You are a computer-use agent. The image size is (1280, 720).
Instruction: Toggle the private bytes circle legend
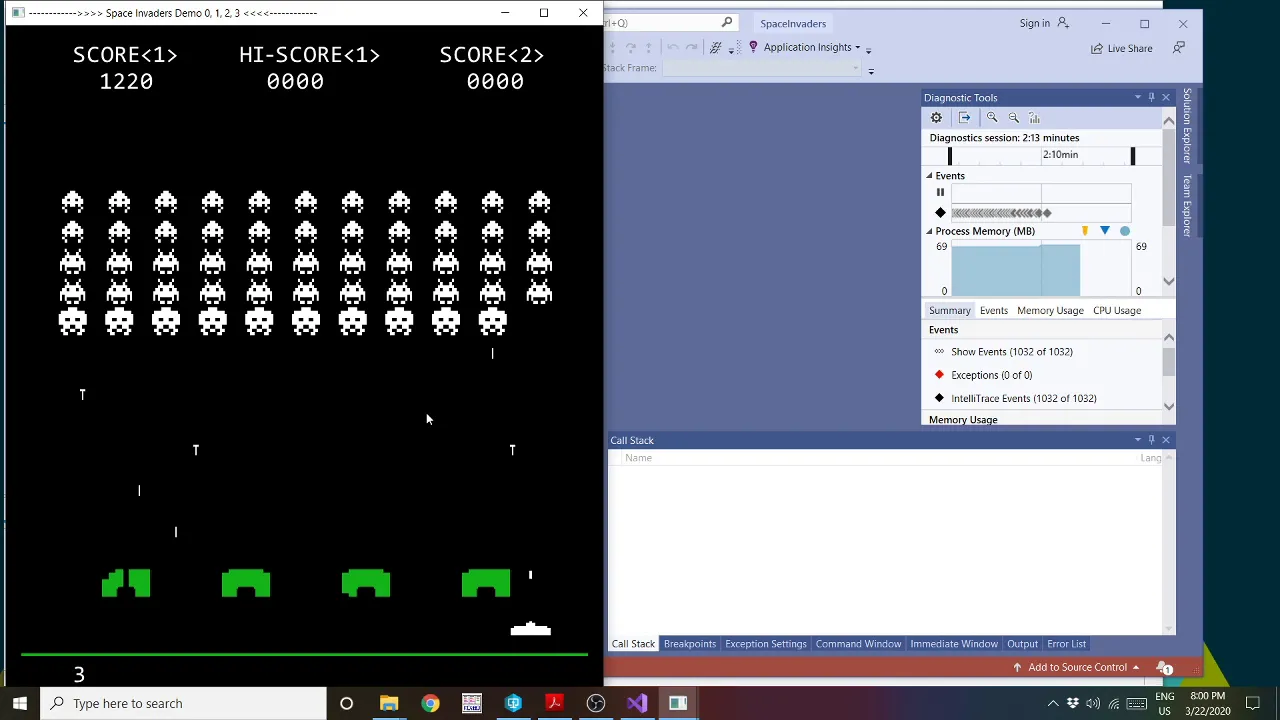click(1125, 231)
